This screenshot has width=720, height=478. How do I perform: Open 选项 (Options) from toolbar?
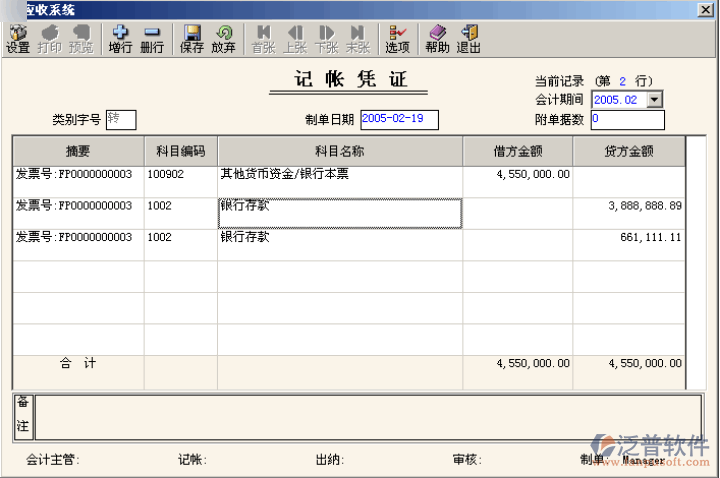click(397, 39)
